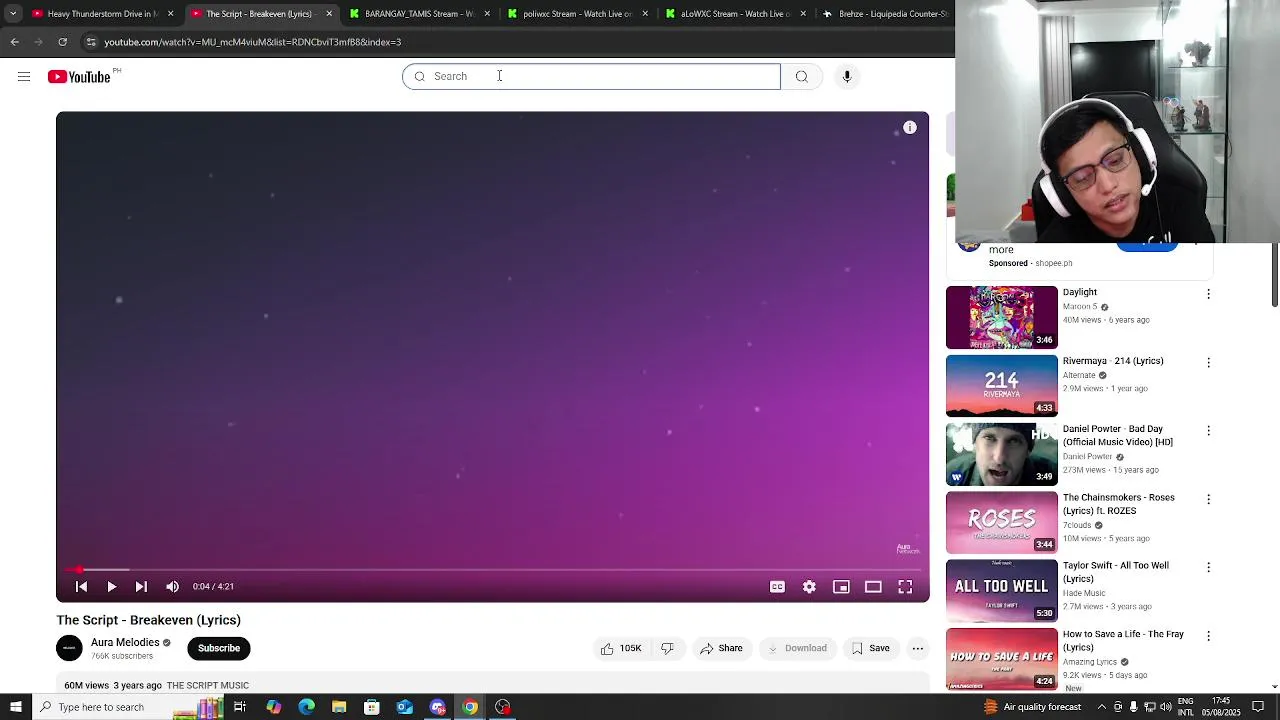This screenshot has height=720, width=1280.
Task: Skip to previous video in player
Action: point(82,587)
